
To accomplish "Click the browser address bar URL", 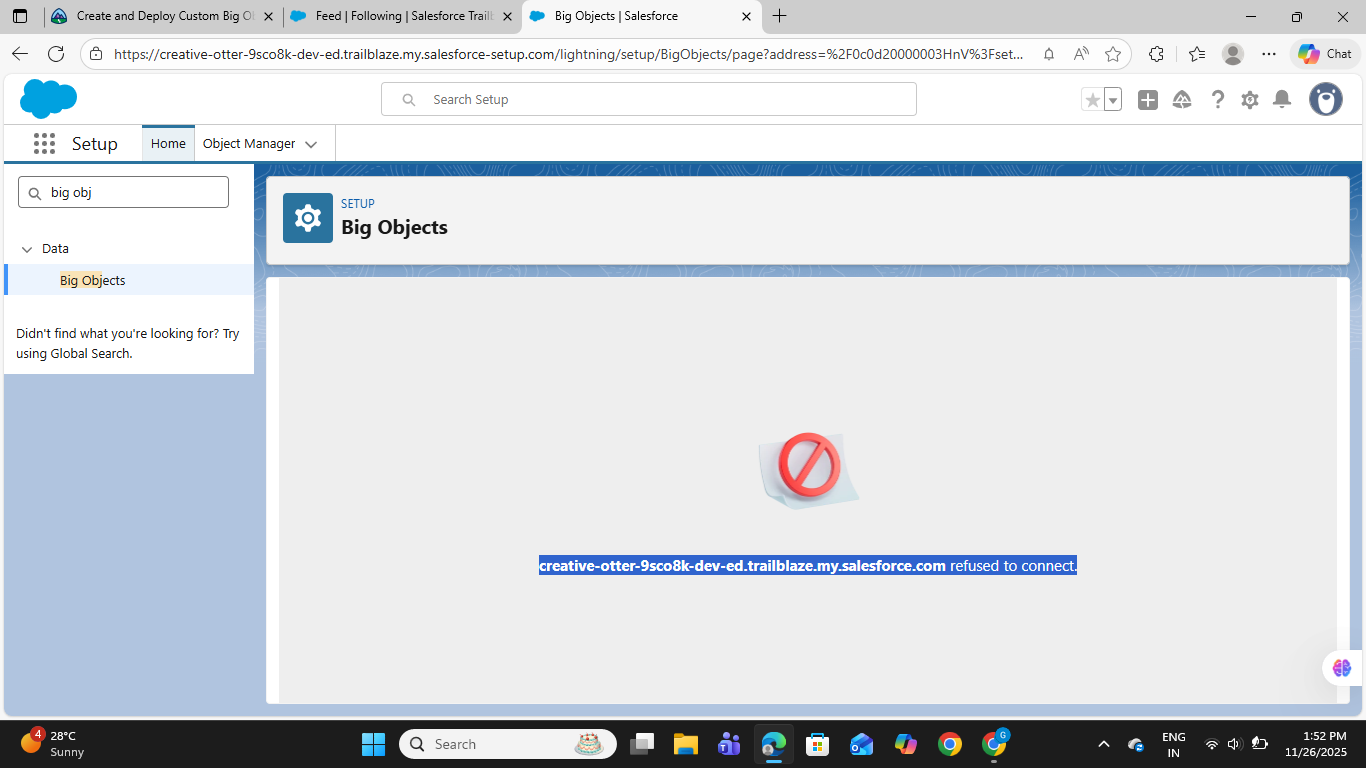I will (569, 54).
